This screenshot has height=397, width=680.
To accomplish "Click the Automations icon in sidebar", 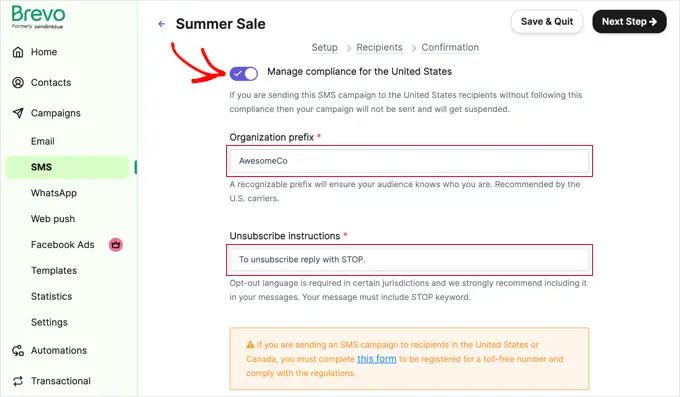I will 18,351.
